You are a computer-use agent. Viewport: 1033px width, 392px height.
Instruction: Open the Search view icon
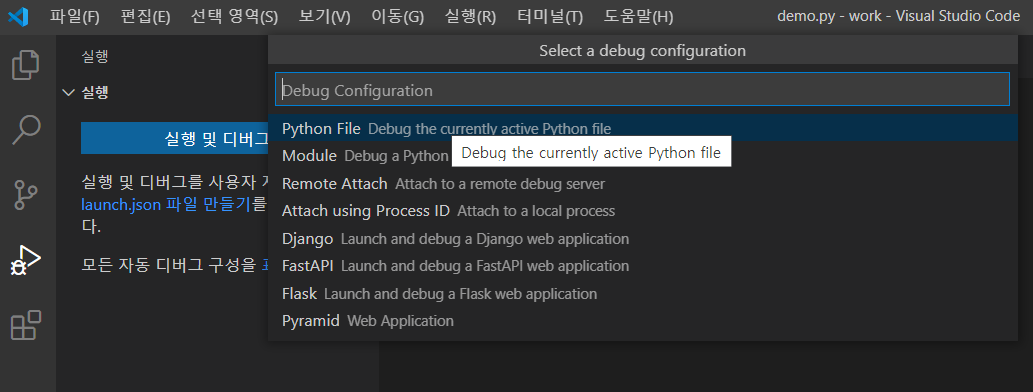point(26,130)
